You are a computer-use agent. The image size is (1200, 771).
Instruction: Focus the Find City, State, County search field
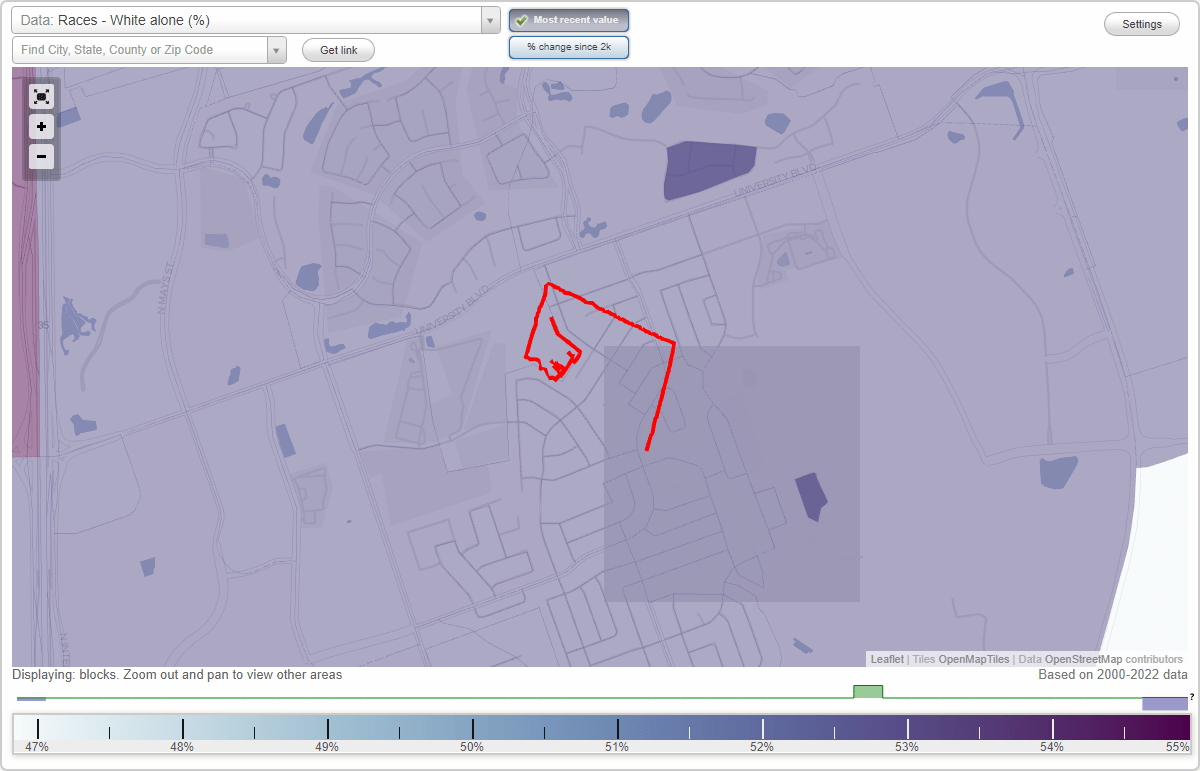[x=140, y=50]
